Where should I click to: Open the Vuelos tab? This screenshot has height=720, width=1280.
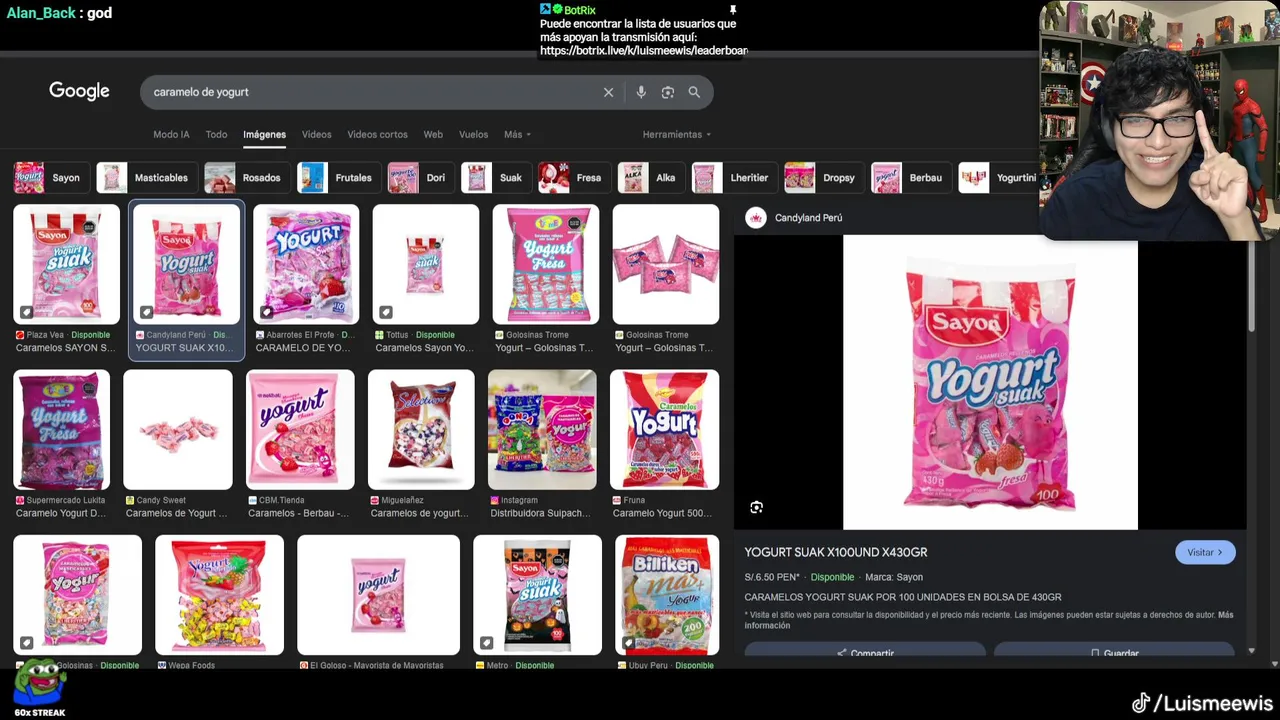coord(473,134)
